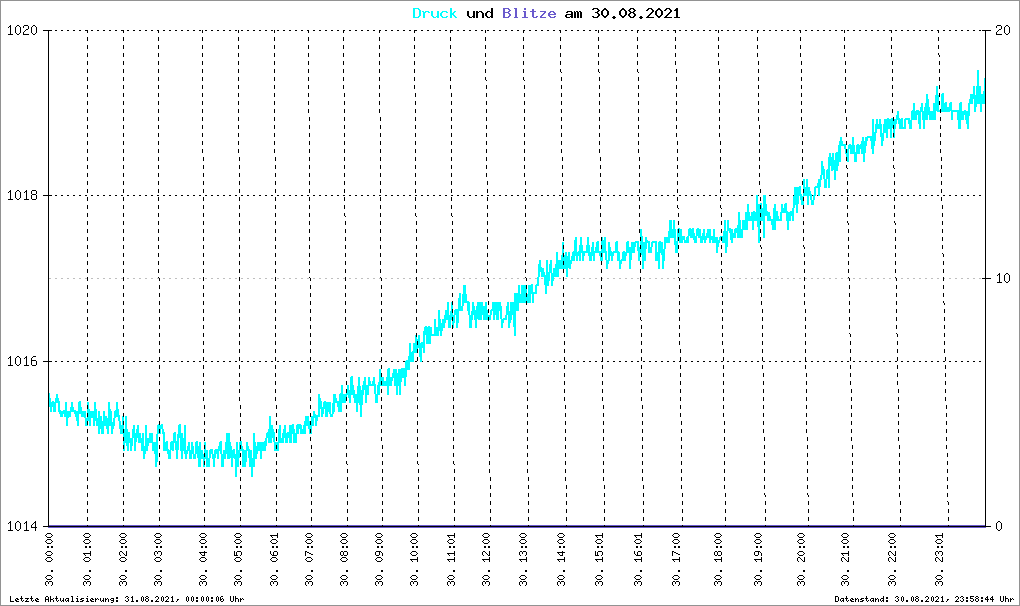Click the right axis value 20
The width and height of the screenshot is (1020, 606).
click(x=1001, y=30)
